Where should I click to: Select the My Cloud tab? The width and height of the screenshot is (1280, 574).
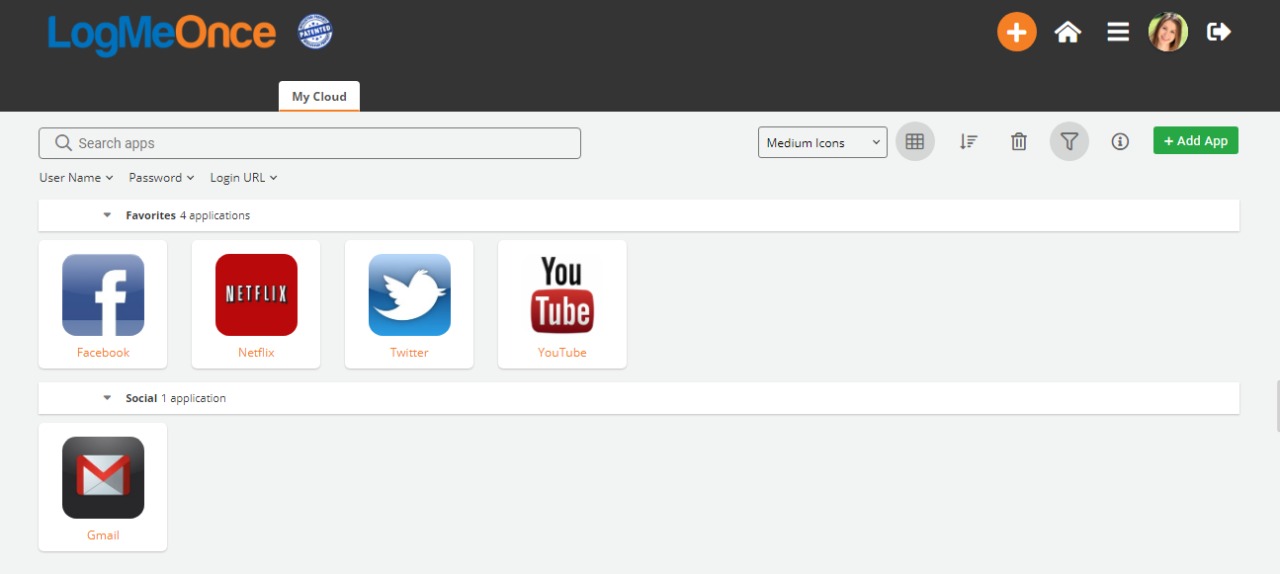tap(319, 97)
